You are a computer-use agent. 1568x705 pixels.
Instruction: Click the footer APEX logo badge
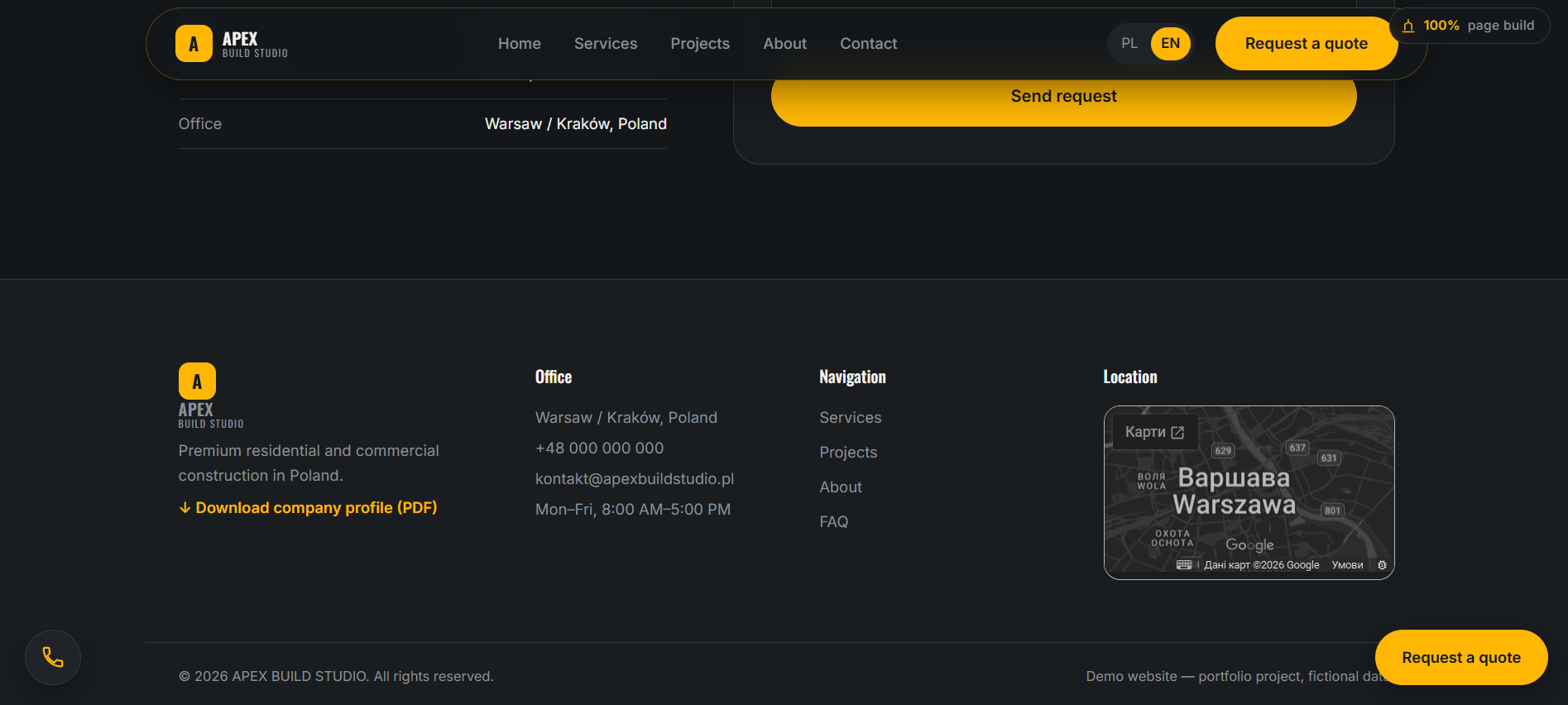(x=197, y=381)
